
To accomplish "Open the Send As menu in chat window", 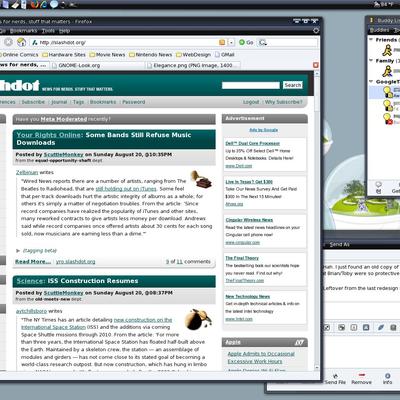I will 339,244.
